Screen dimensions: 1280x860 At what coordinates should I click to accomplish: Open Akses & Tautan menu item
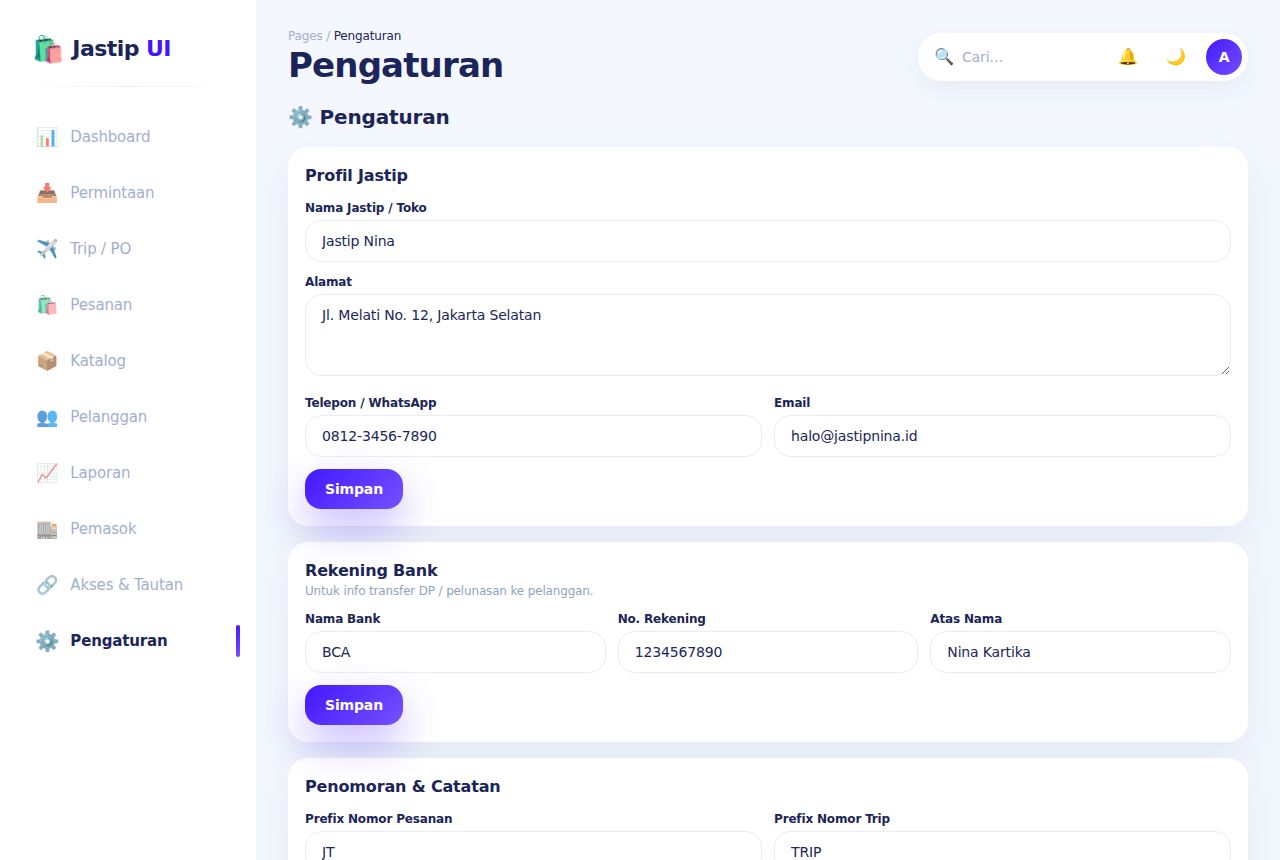(x=128, y=585)
